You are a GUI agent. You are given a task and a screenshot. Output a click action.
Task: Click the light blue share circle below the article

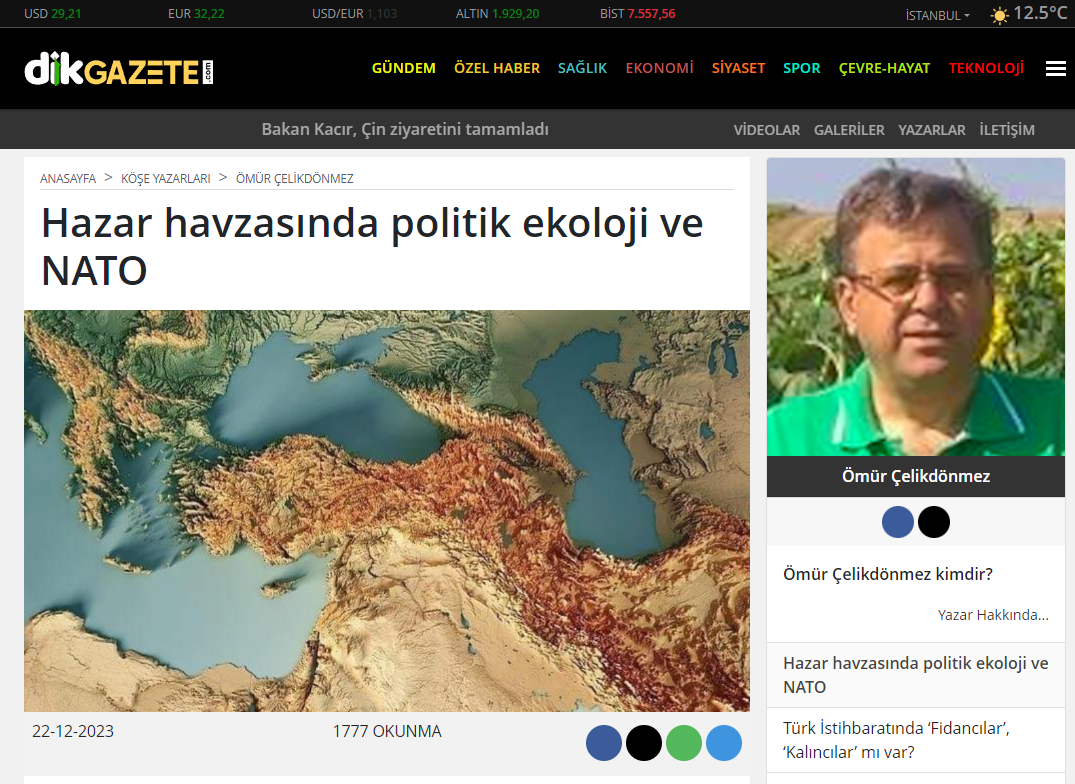tap(724, 743)
